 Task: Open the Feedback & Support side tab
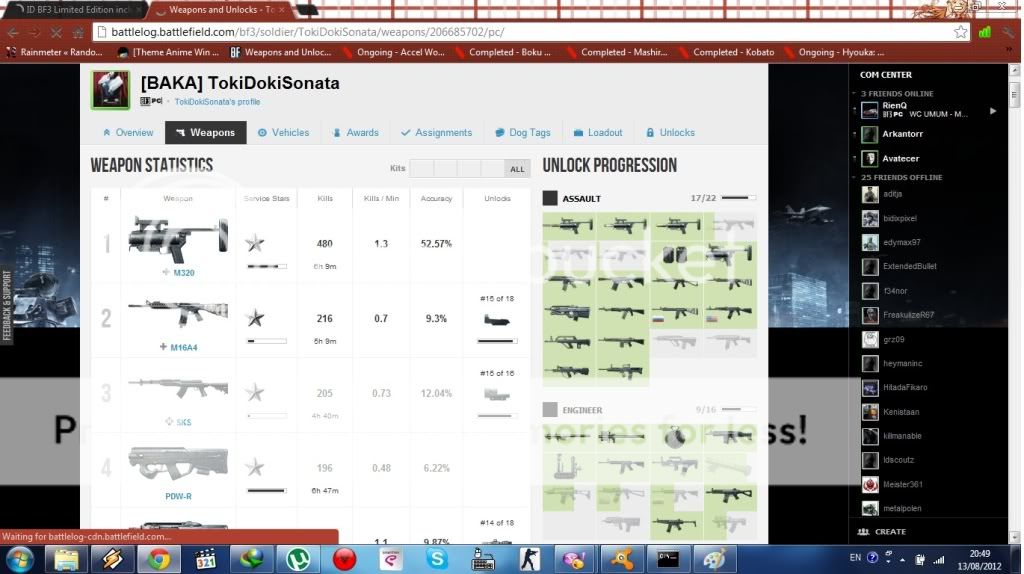point(7,306)
